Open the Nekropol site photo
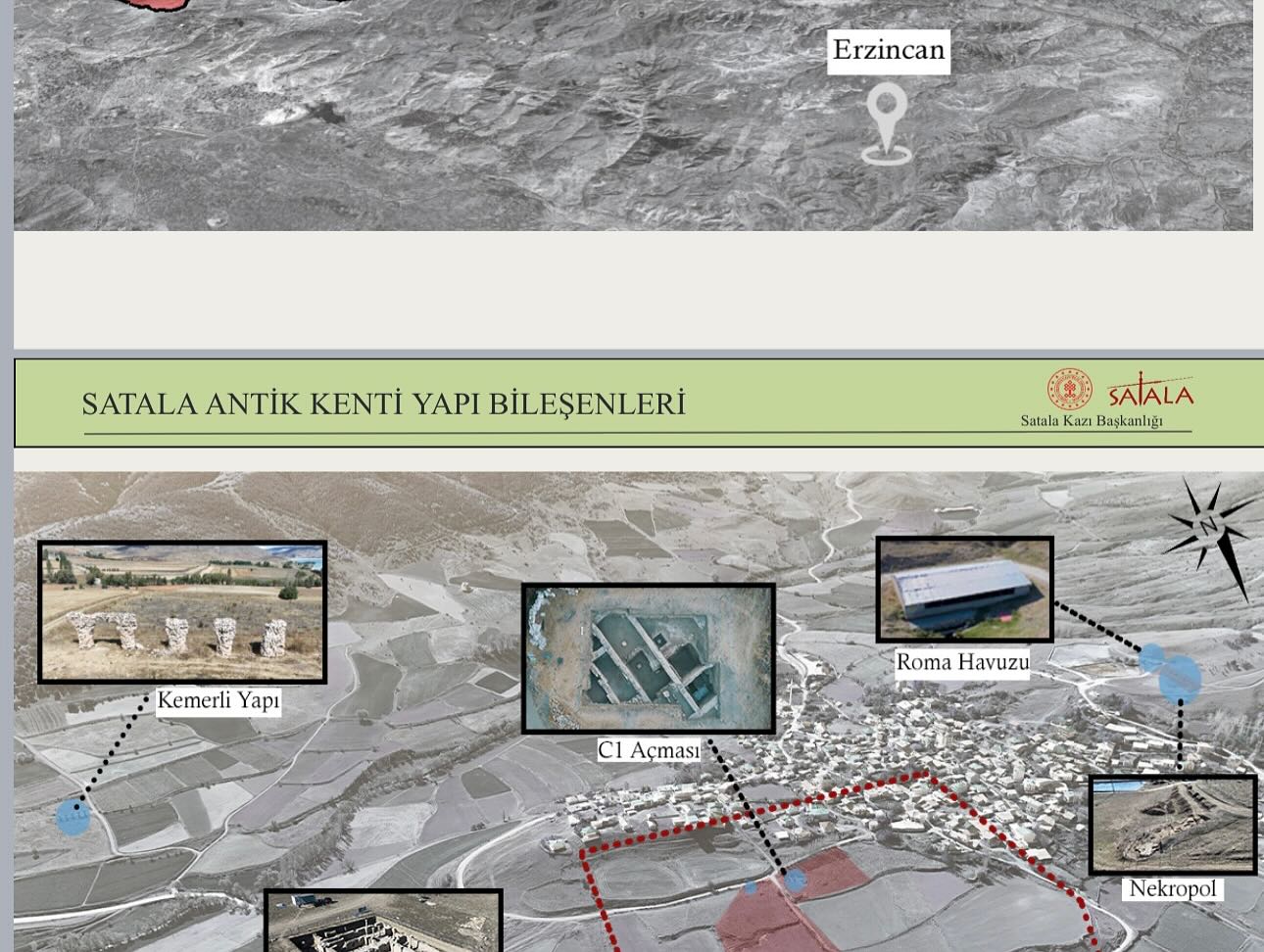 (1173, 825)
